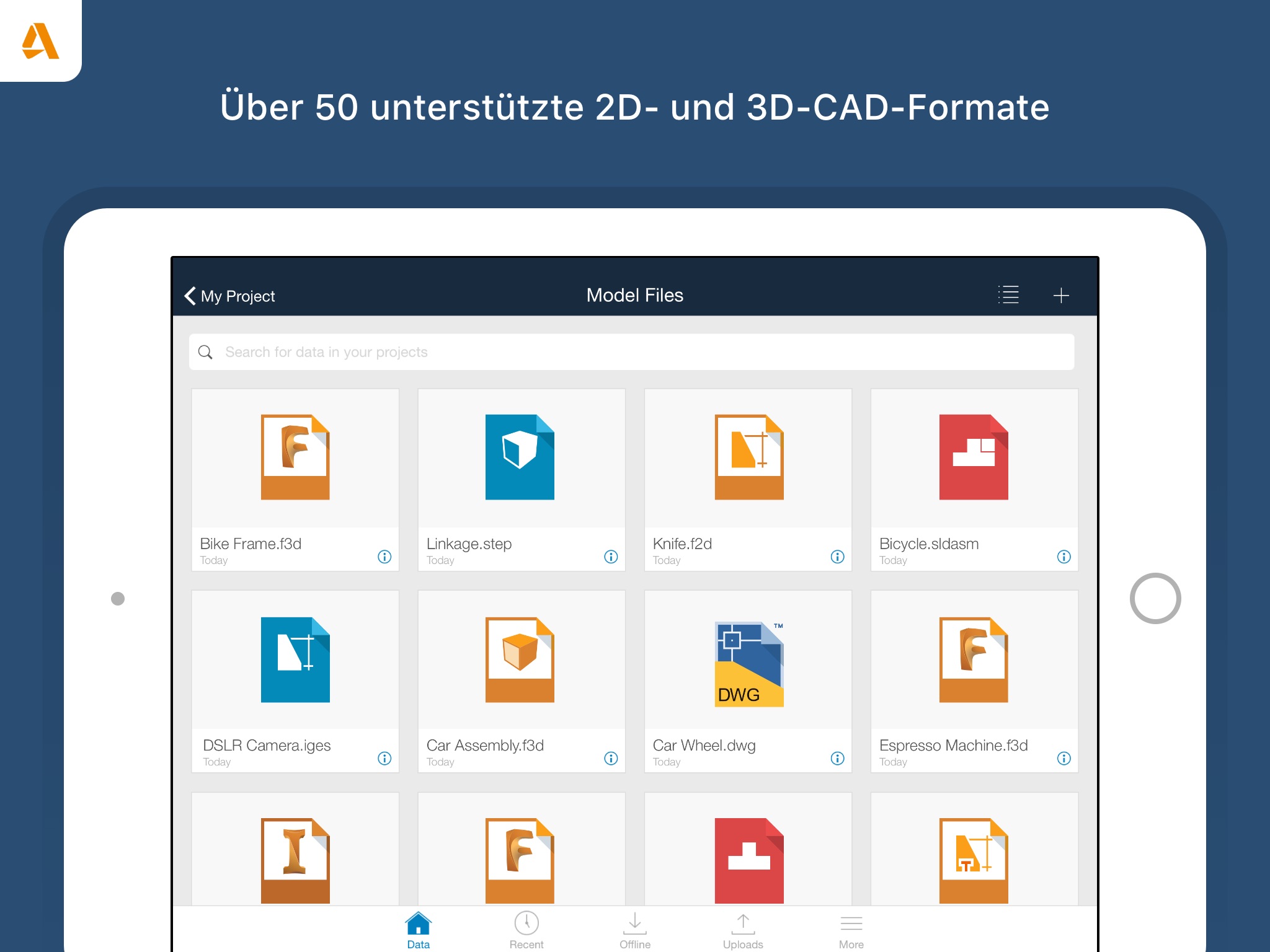Go back to My Project

229,296
